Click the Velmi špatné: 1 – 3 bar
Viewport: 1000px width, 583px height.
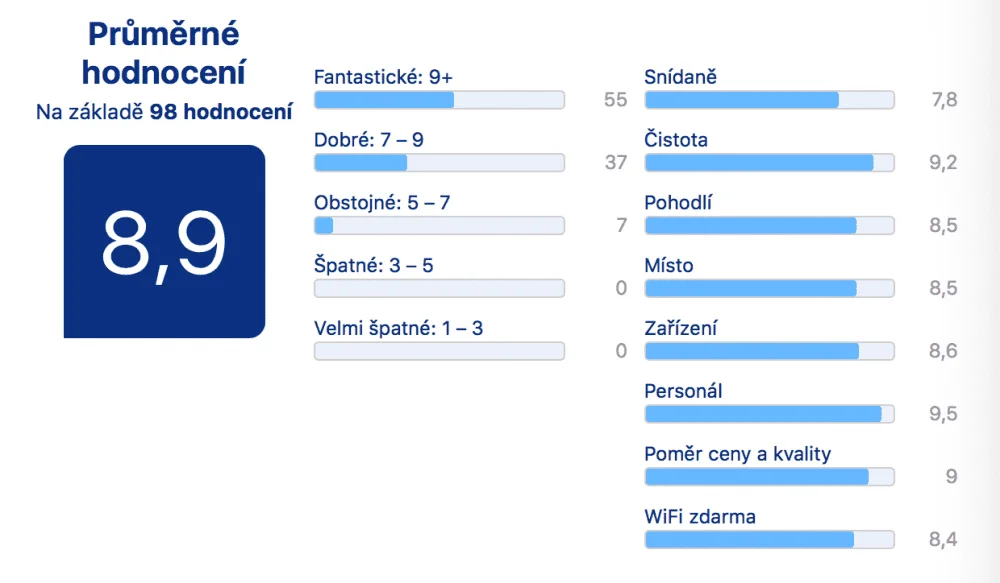pyautogui.click(x=439, y=351)
